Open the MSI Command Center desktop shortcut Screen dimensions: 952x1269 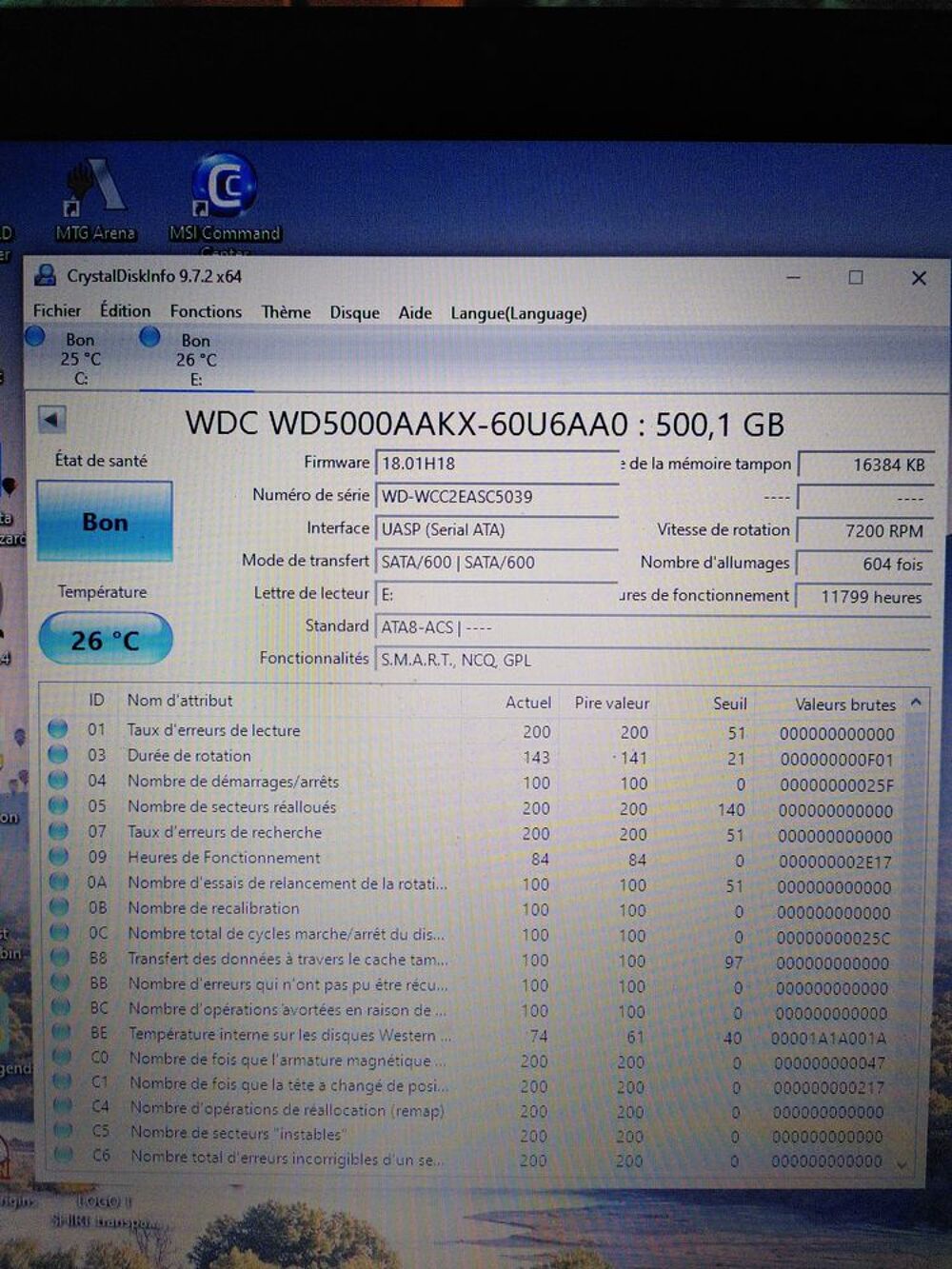point(225,200)
